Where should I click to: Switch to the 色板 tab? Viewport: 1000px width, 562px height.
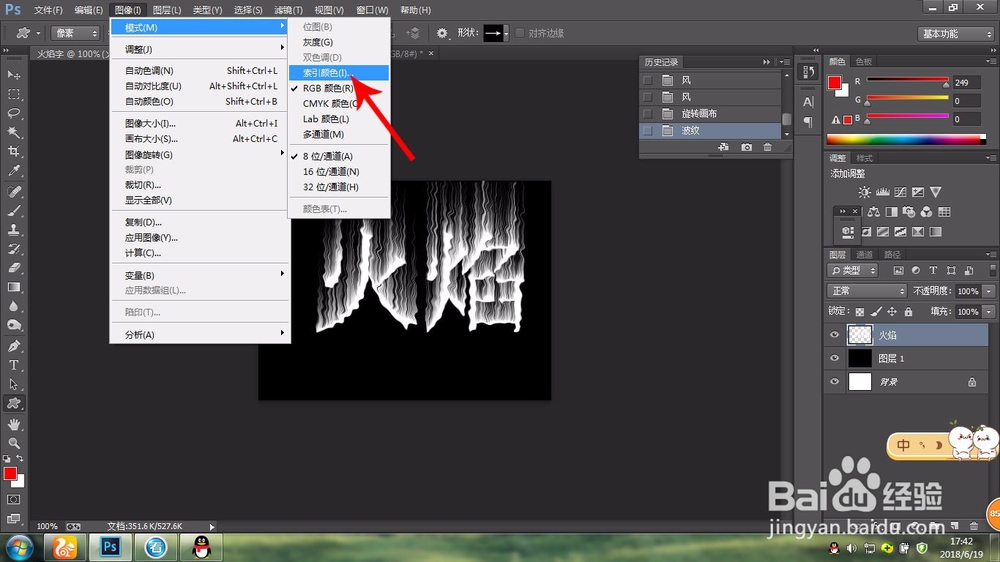(x=864, y=62)
